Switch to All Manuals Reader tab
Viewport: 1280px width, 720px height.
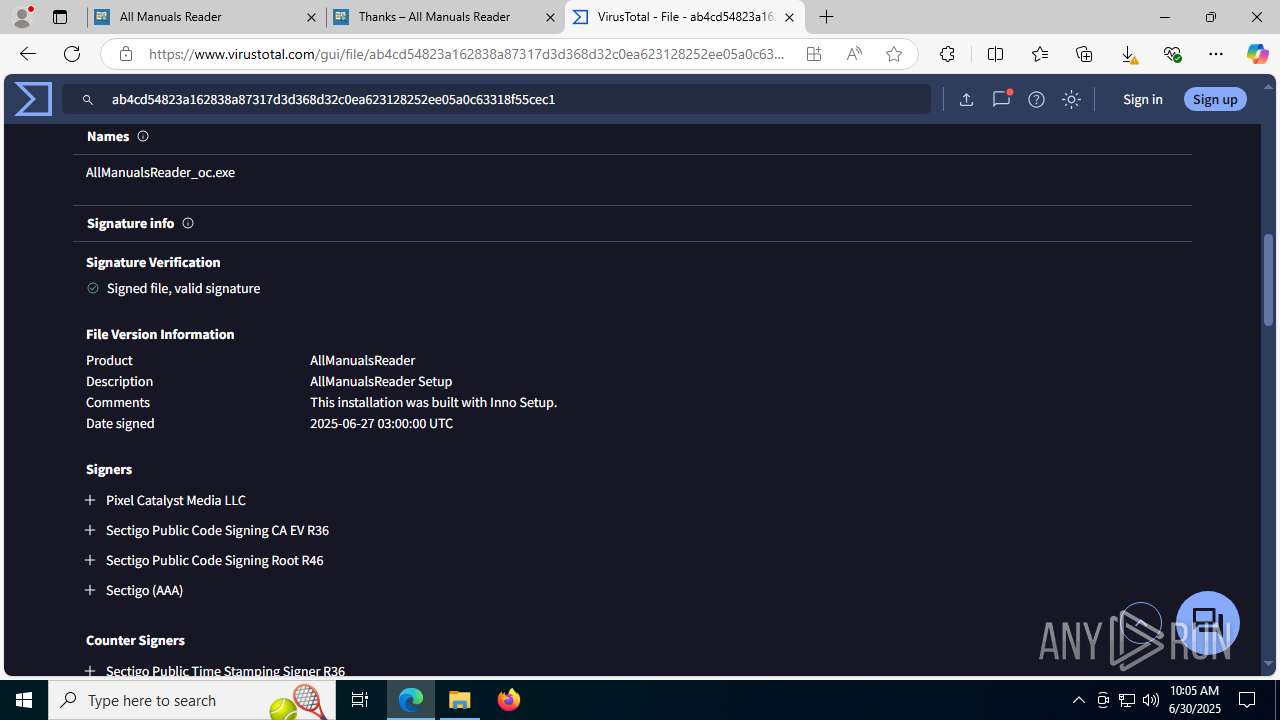pyautogui.click(x=207, y=17)
